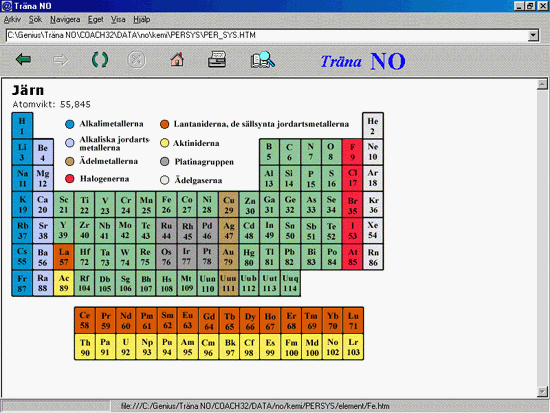The image size is (550, 413).
Task: Open the Navigera menu
Action: (x=65, y=20)
